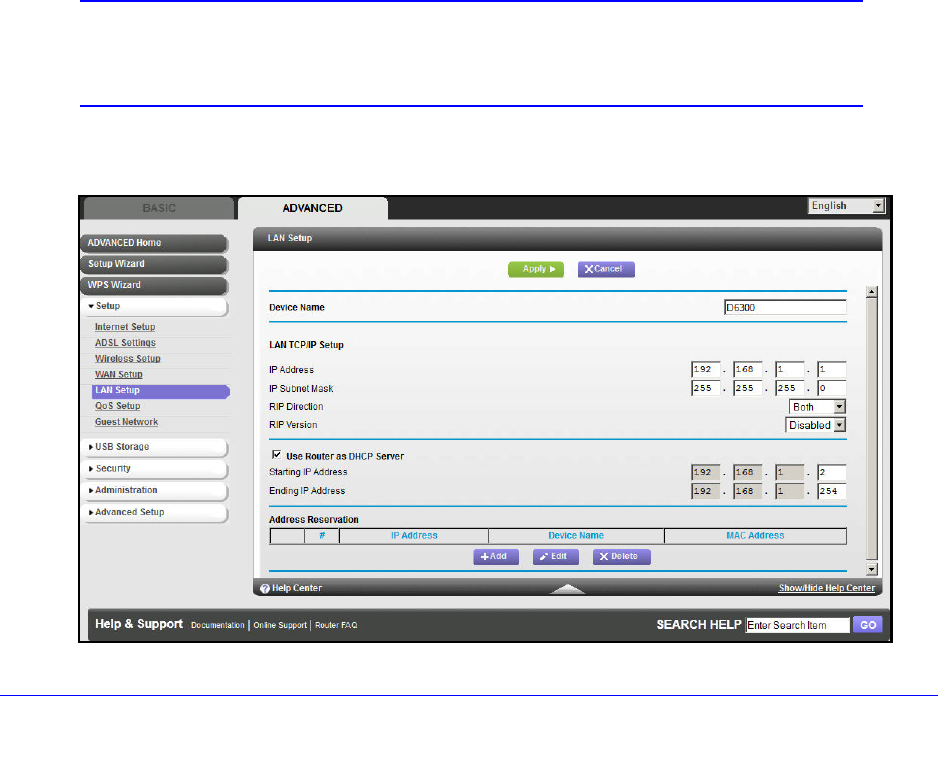Click last octet of IP Address
The image size is (939, 765).
[832, 370]
